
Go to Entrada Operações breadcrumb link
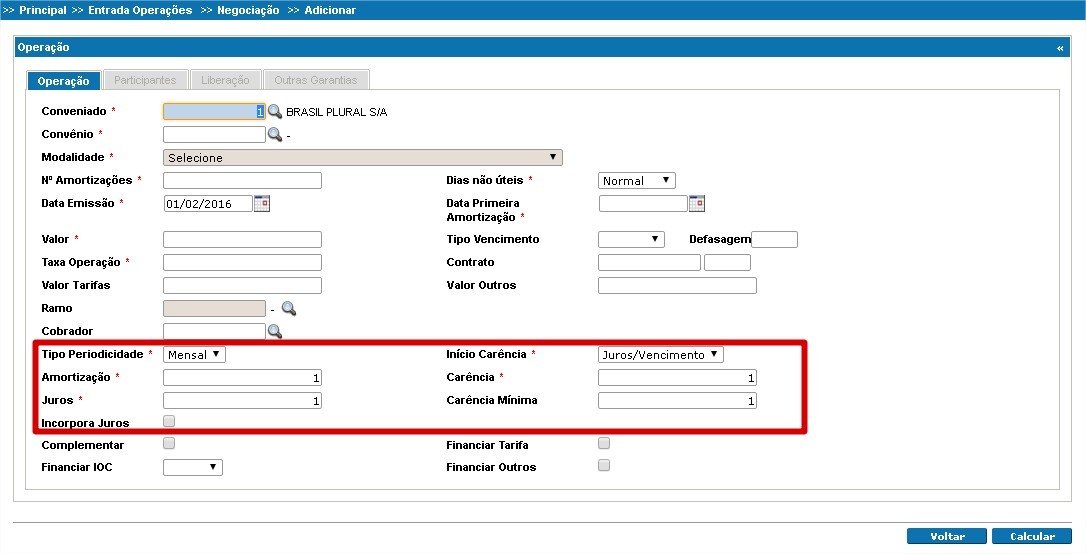pyautogui.click(x=141, y=10)
